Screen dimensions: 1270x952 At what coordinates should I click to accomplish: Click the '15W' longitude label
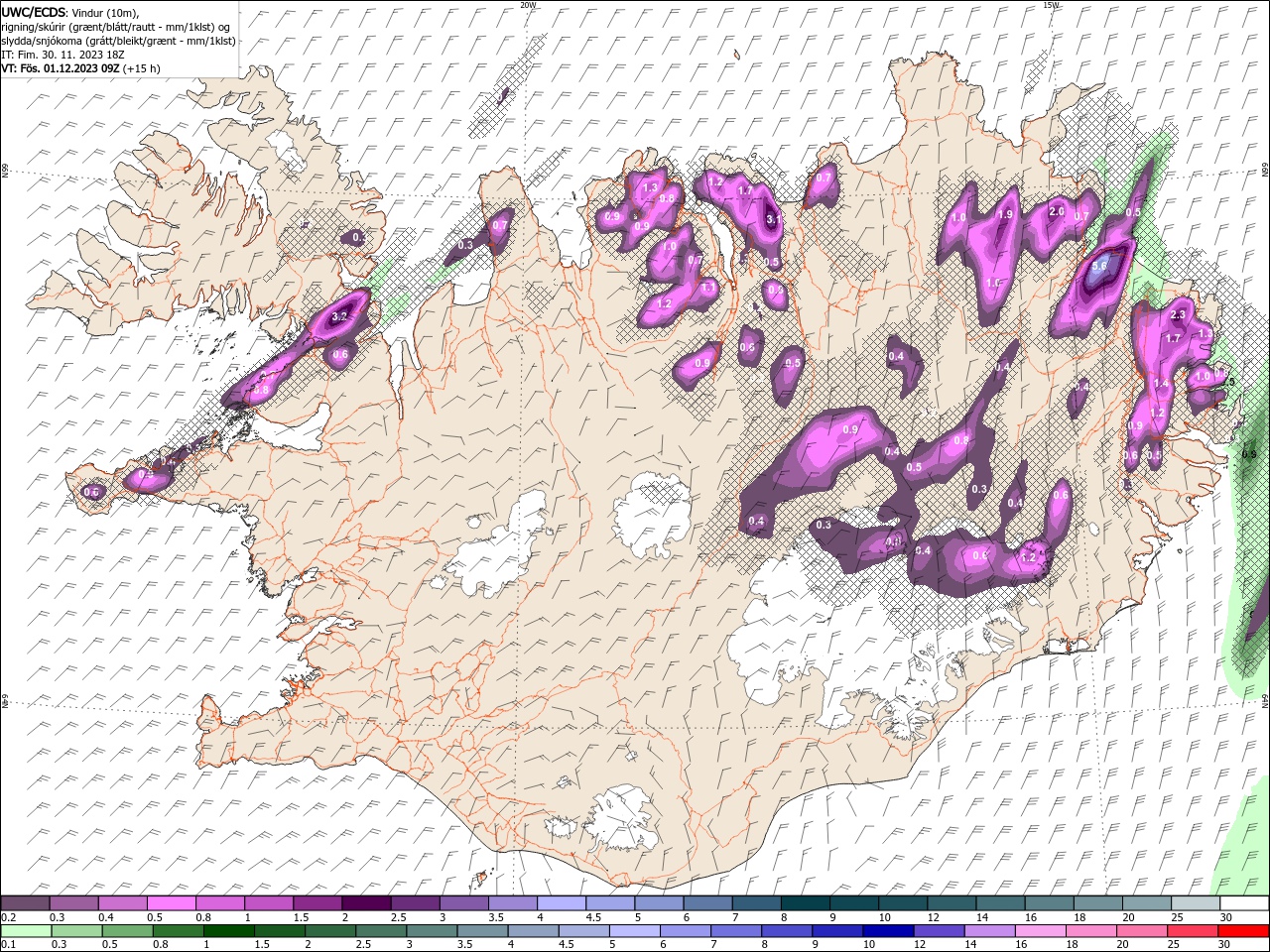pyautogui.click(x=1052, y=5)
